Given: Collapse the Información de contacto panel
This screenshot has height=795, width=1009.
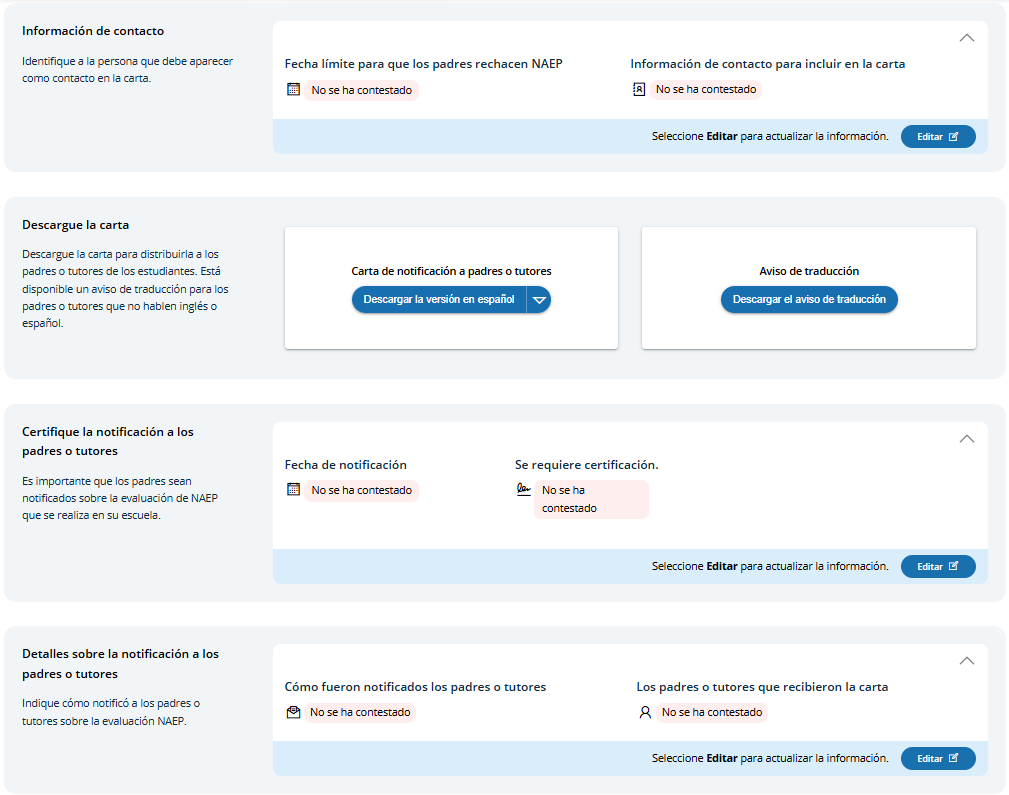Looking at the screenshot, I should pyautogui.click(x=966, y=38).
